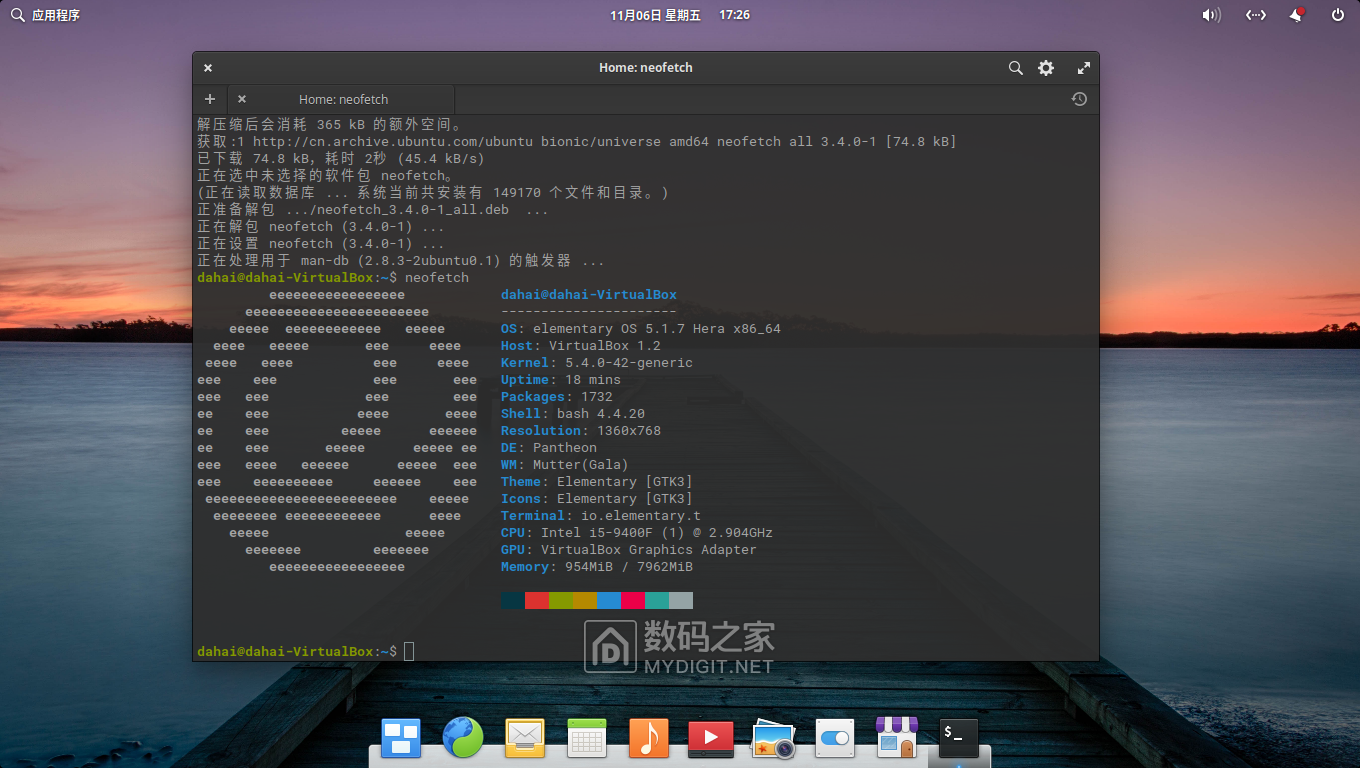Click the "Resolution: 1360x768" line
The height and width of the screenshot is (768, 1360).
581,431
